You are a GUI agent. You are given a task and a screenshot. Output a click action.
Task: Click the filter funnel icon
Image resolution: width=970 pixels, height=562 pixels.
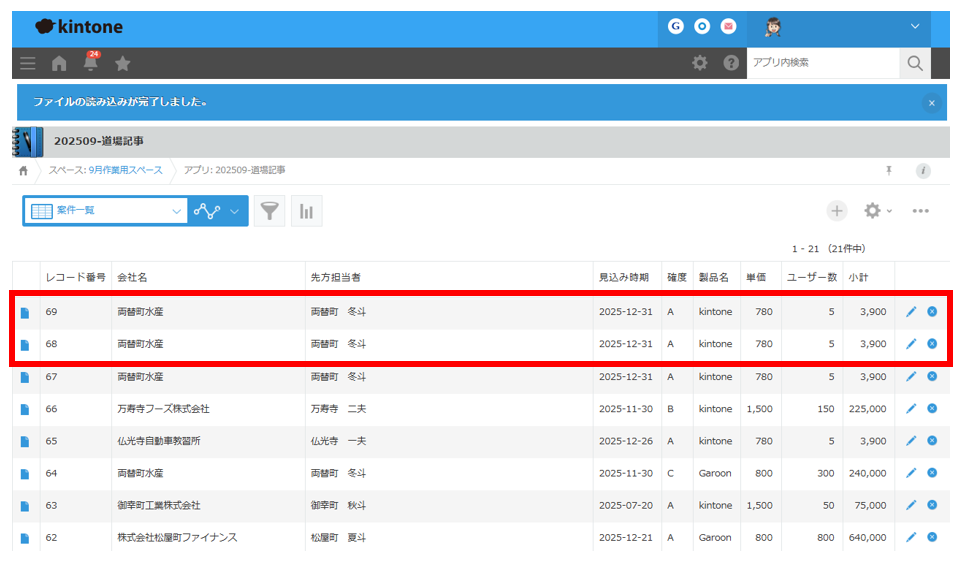pyautogui.click(x=269, y=211)
